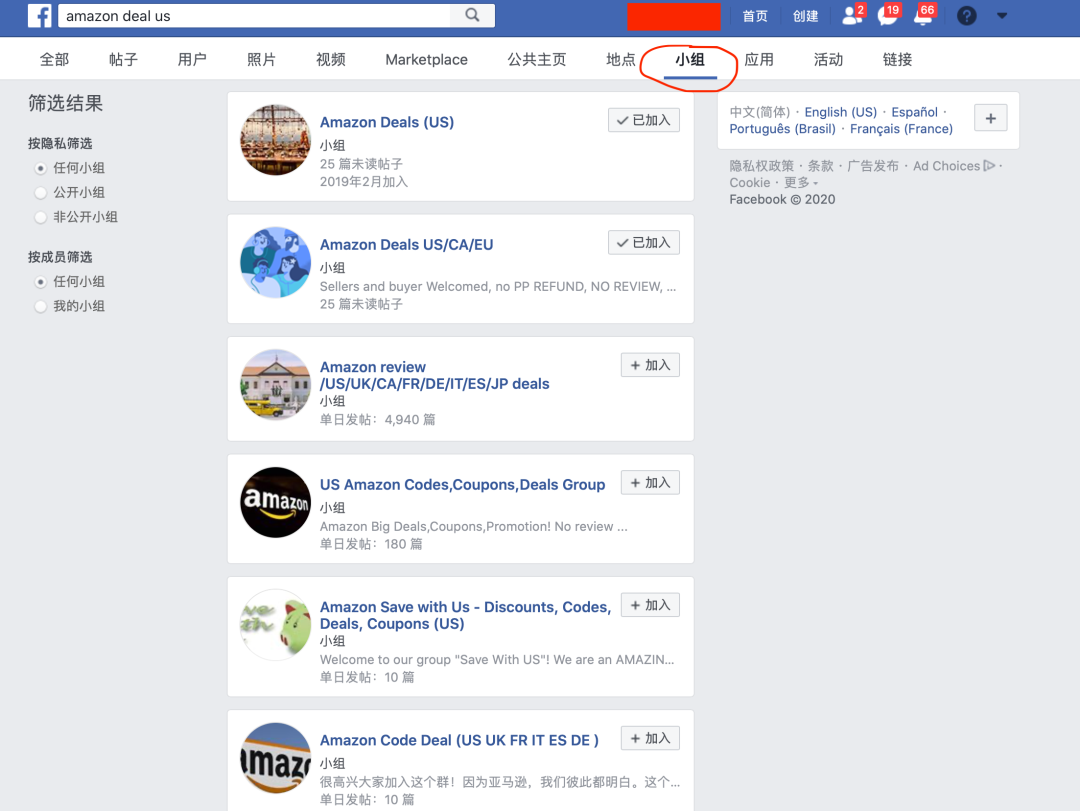
Task: Click the text 单日发帖: 180 篇
Action: [x=371, y=544]
